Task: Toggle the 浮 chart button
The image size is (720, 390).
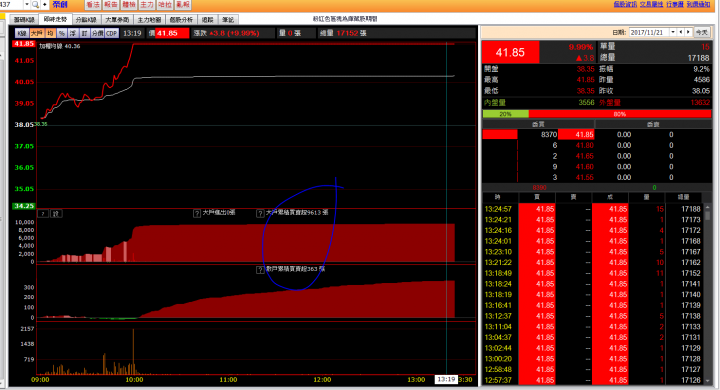Action: [x=73, y=33]
